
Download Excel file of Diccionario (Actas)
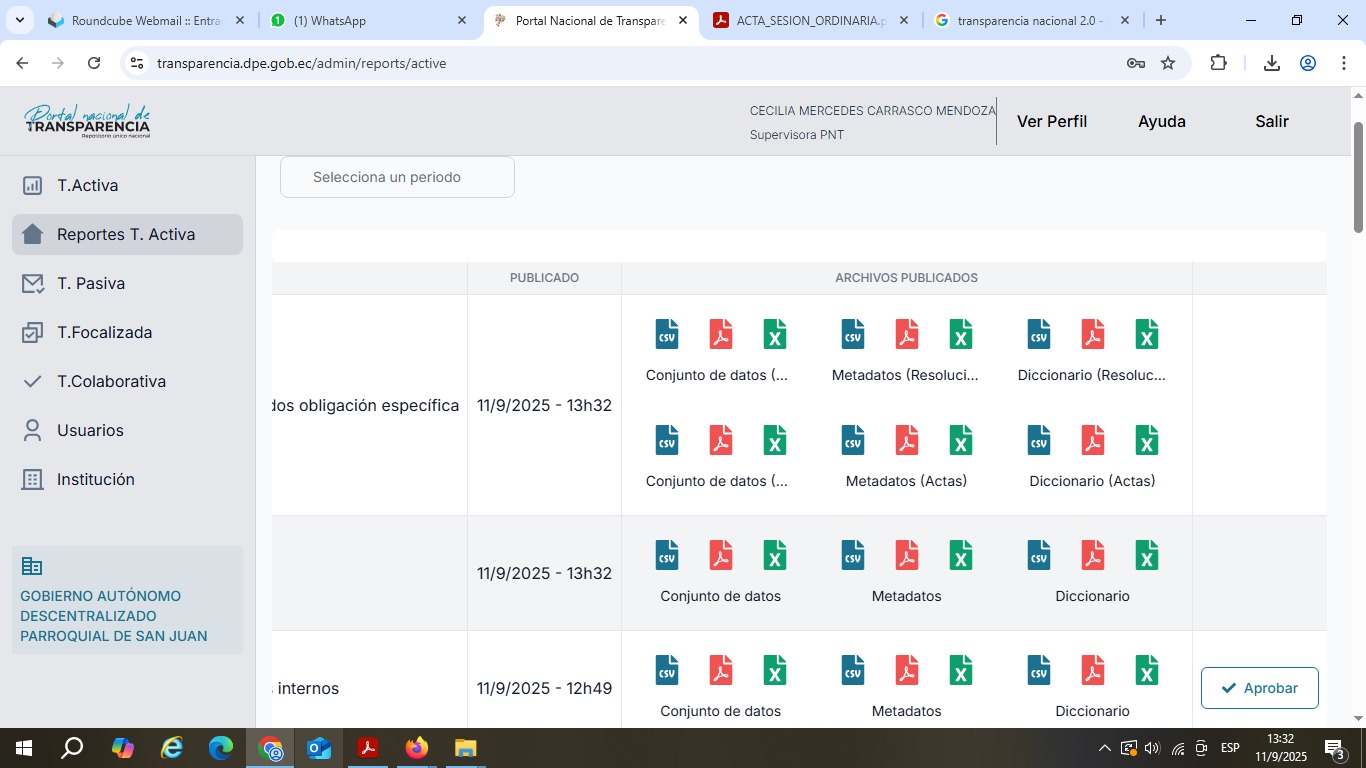(x=1147, y=440)
